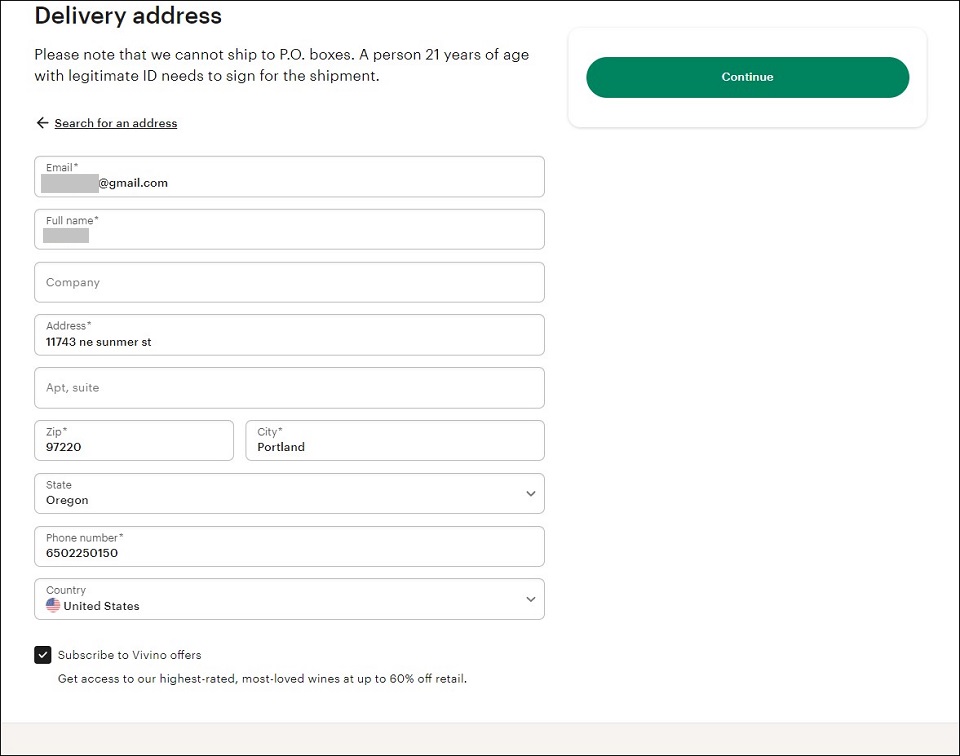Screen dimensions: 960x756
Task: Click the chevron arrow in Country field
Action: coord(531,599)
